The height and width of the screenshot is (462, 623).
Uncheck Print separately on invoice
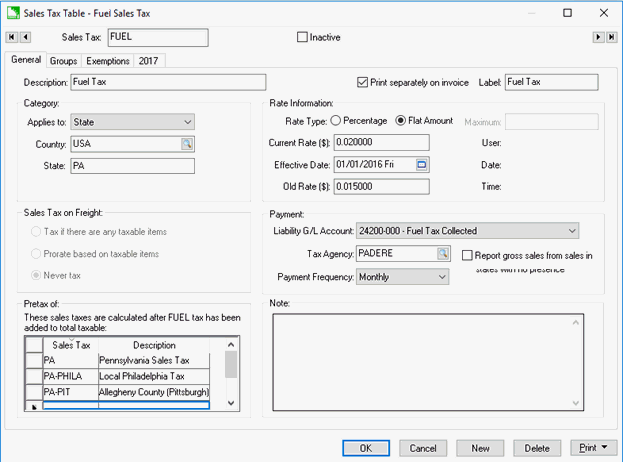tap(363, 82)
